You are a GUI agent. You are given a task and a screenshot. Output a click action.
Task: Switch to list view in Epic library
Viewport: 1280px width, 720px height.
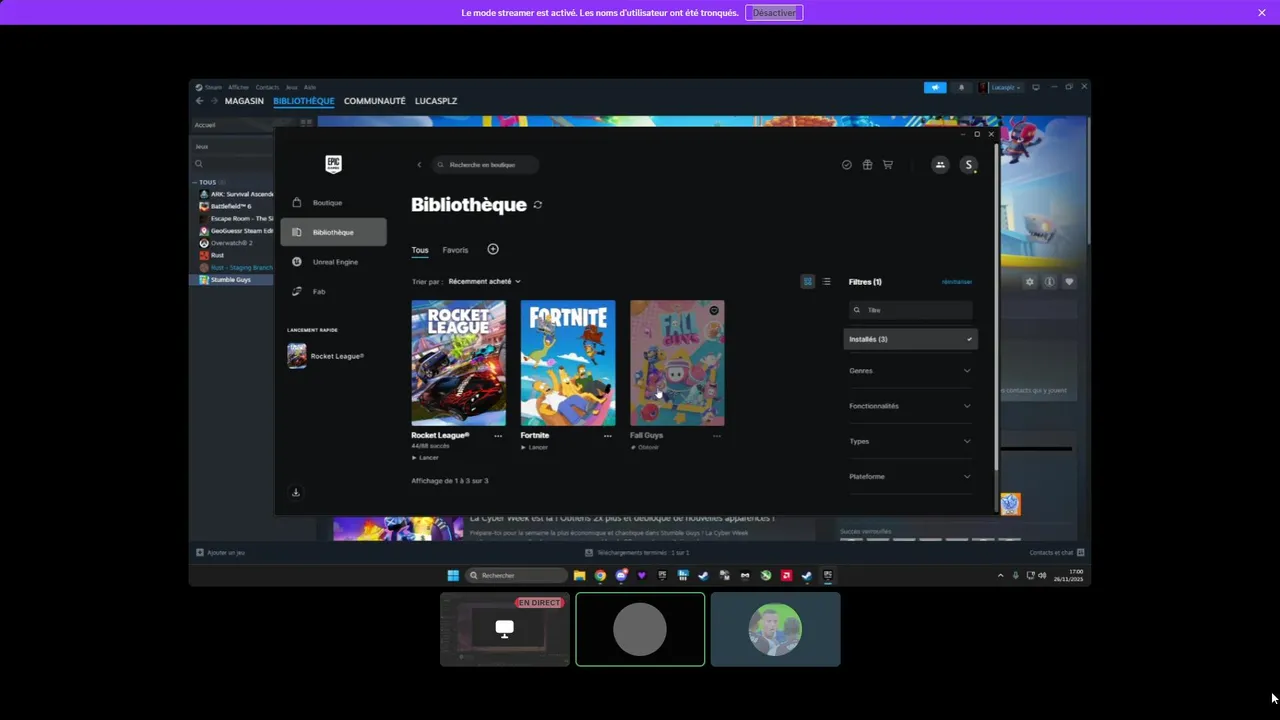pos(826,282)
